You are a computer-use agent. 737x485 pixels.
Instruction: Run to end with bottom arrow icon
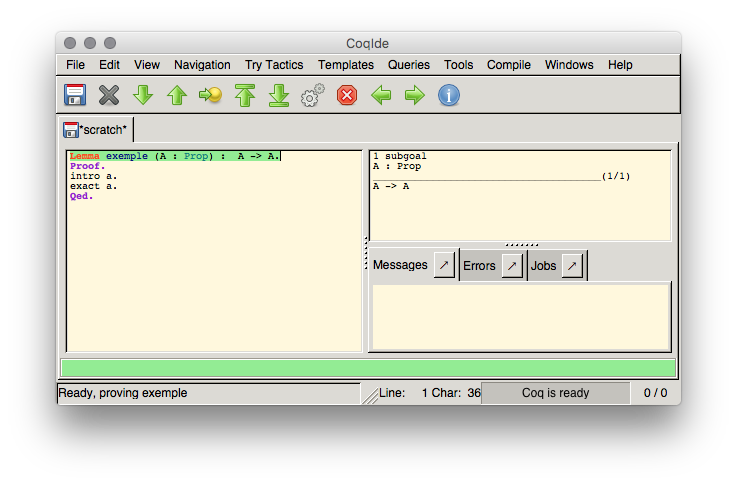coord(279,95)
